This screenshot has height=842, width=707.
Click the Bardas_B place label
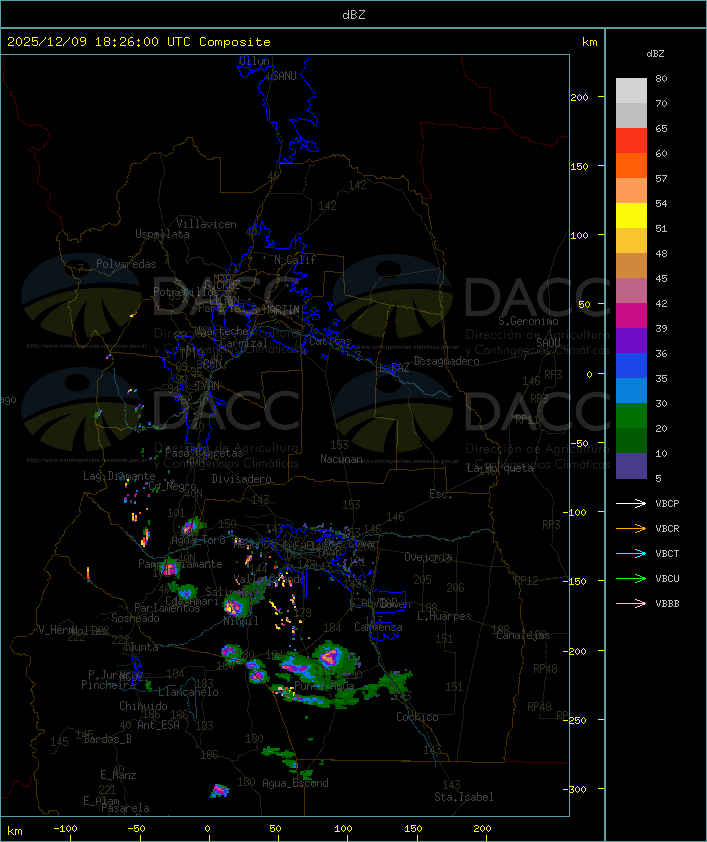pos(107,739)
